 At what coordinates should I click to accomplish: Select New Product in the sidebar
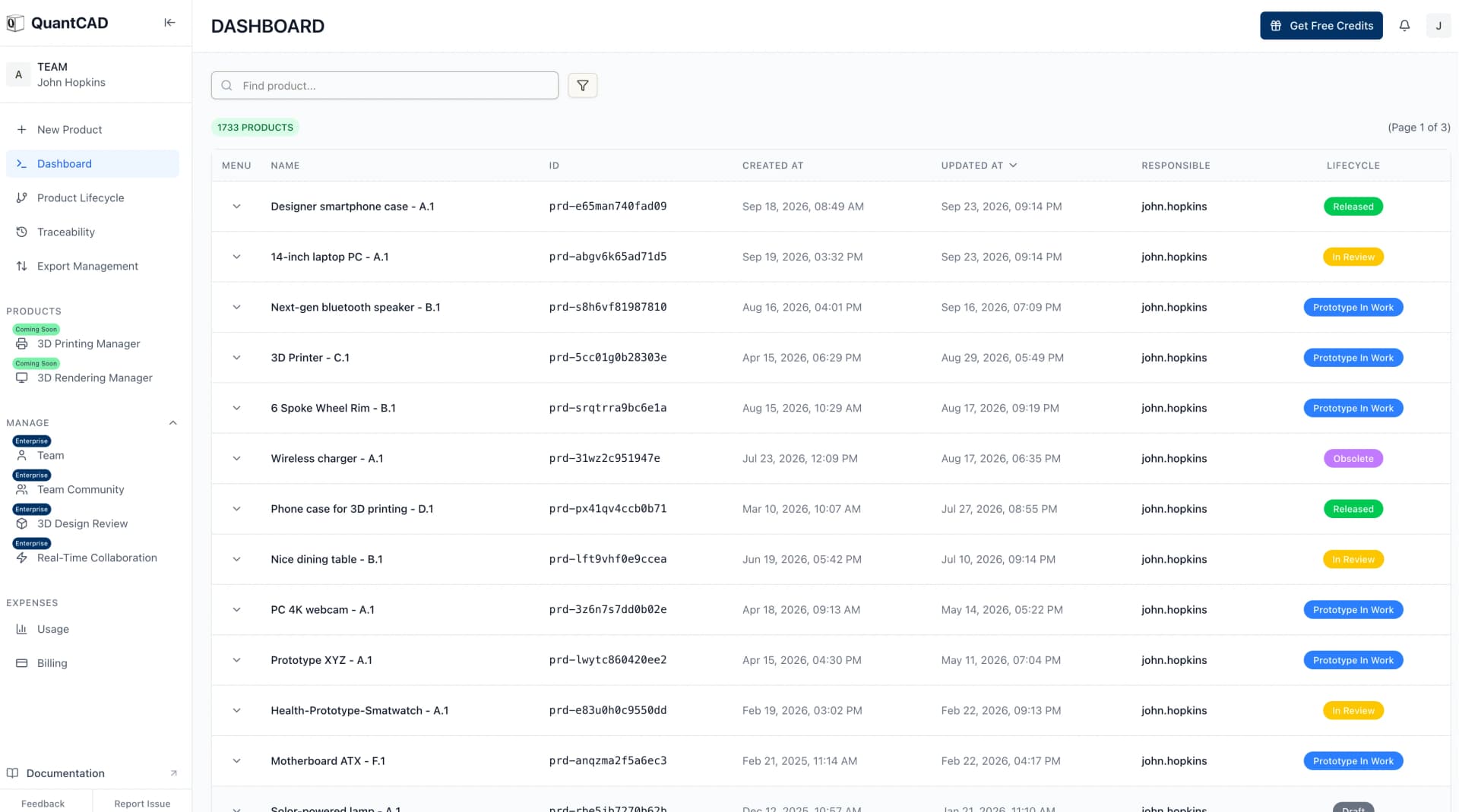tap(93, 130)
